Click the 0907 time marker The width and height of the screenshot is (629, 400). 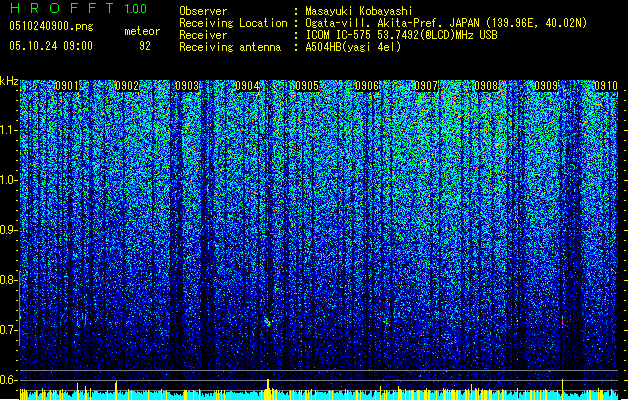point(426,86)
